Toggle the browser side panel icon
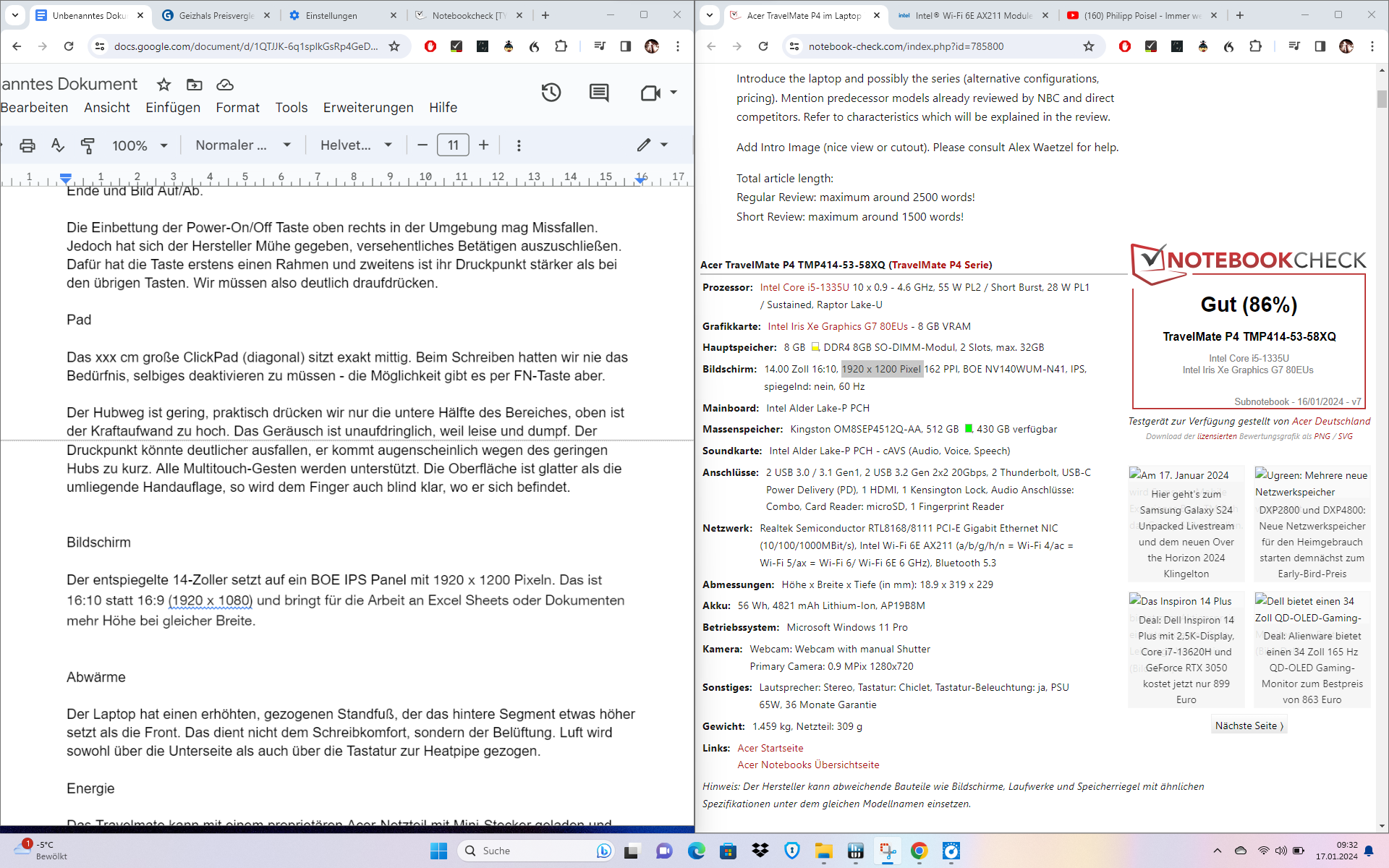Viewport: 1389px width, 868px height. pos(626,46)
